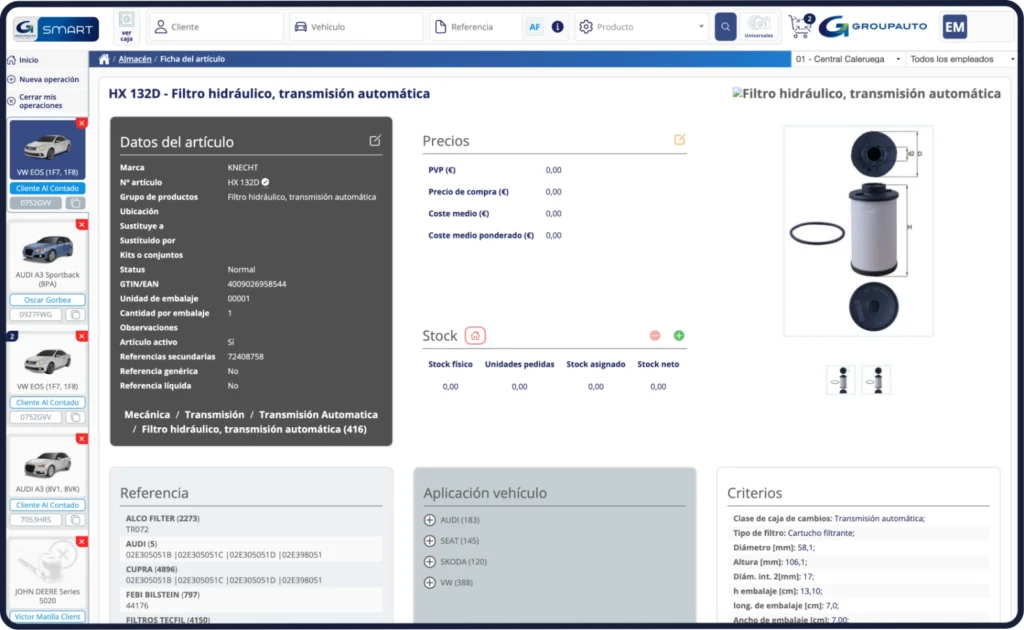Open the '01 - Central Caleruega' dropdown
The width and height of the screenshot is (1024, 630).
pos(847,59)
